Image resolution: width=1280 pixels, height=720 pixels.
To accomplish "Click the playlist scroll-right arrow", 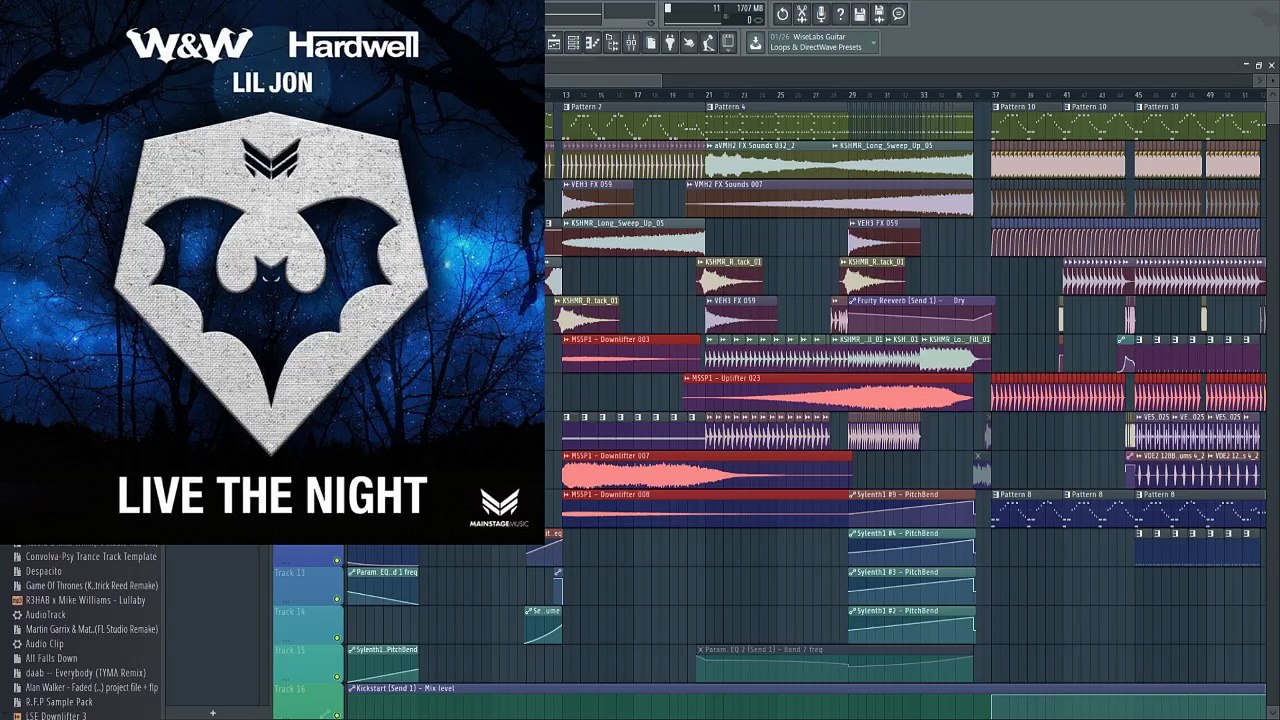I will [1259, 81].
